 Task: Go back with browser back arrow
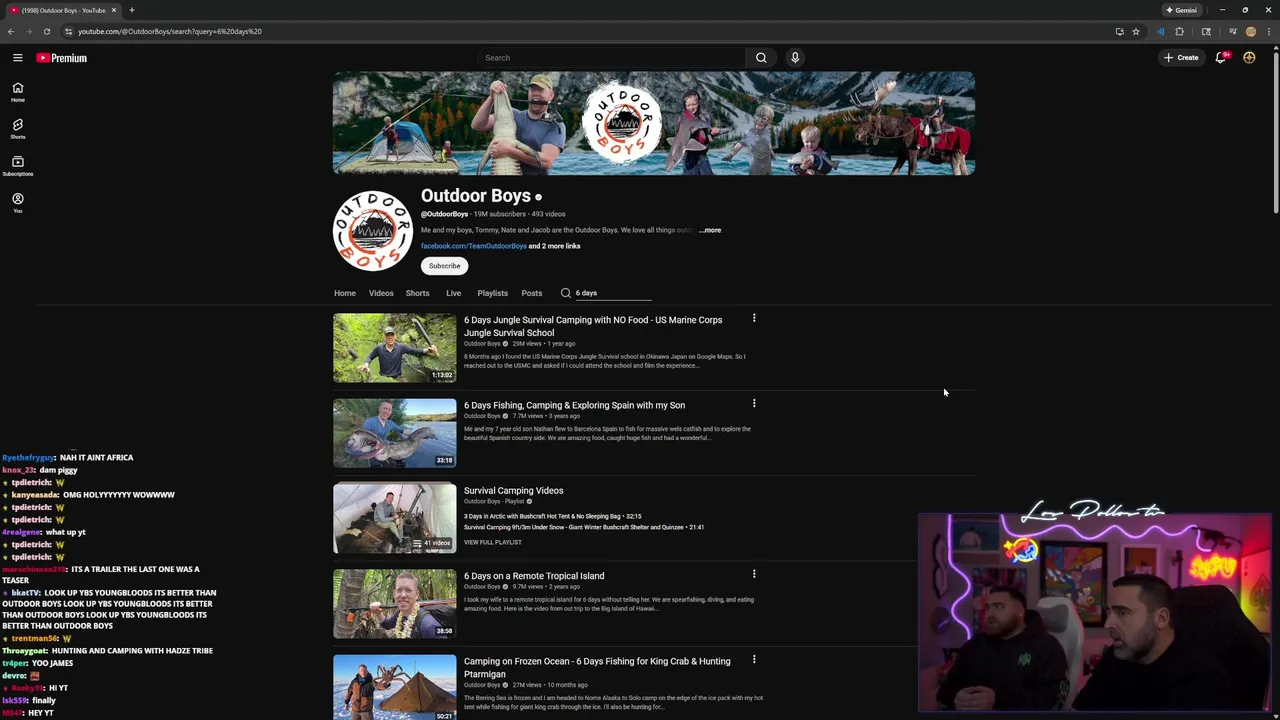11,31
